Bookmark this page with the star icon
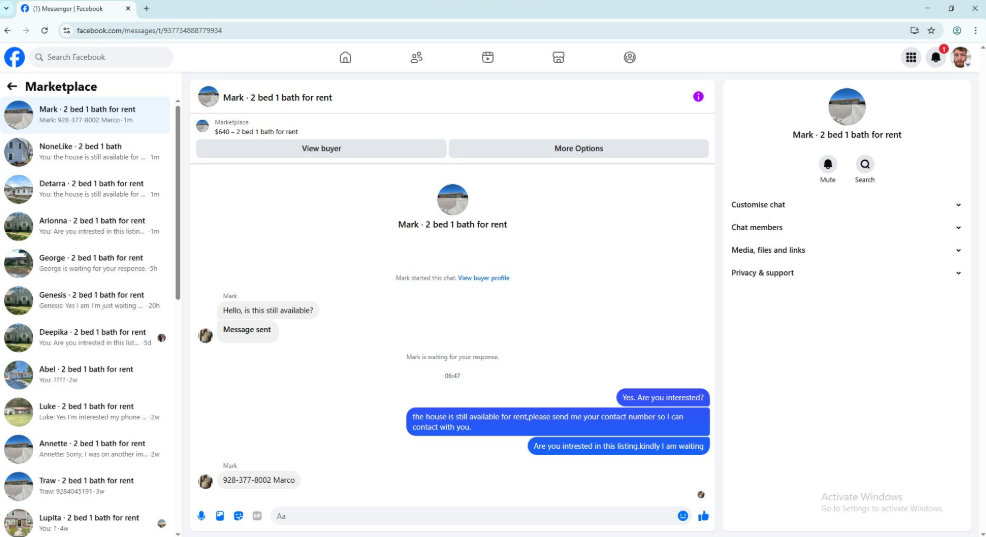 point(931,30)
